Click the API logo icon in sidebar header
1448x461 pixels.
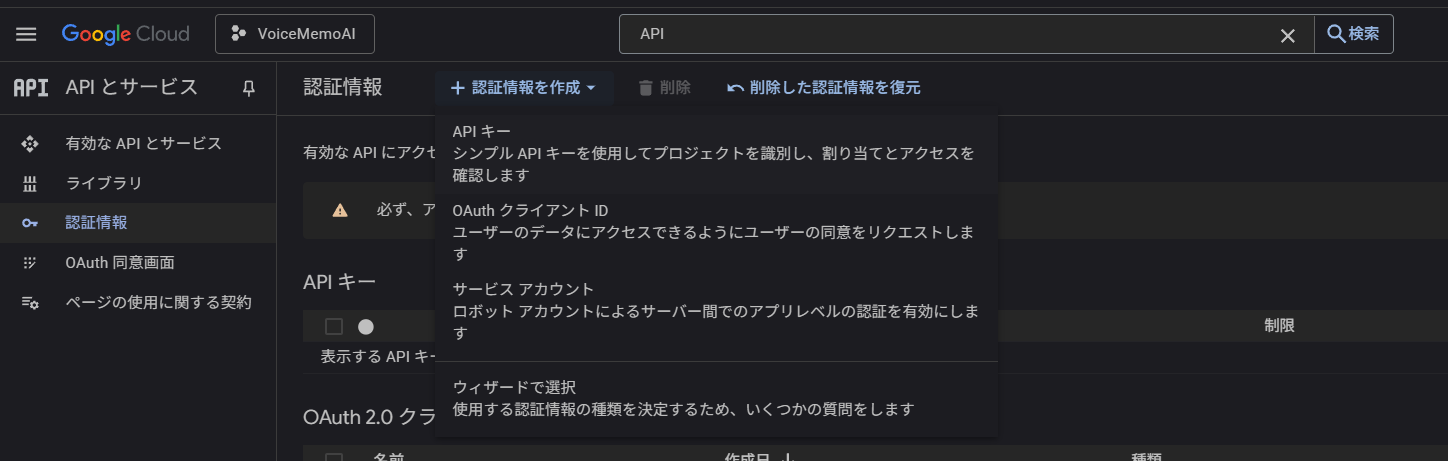coord(31,88)
